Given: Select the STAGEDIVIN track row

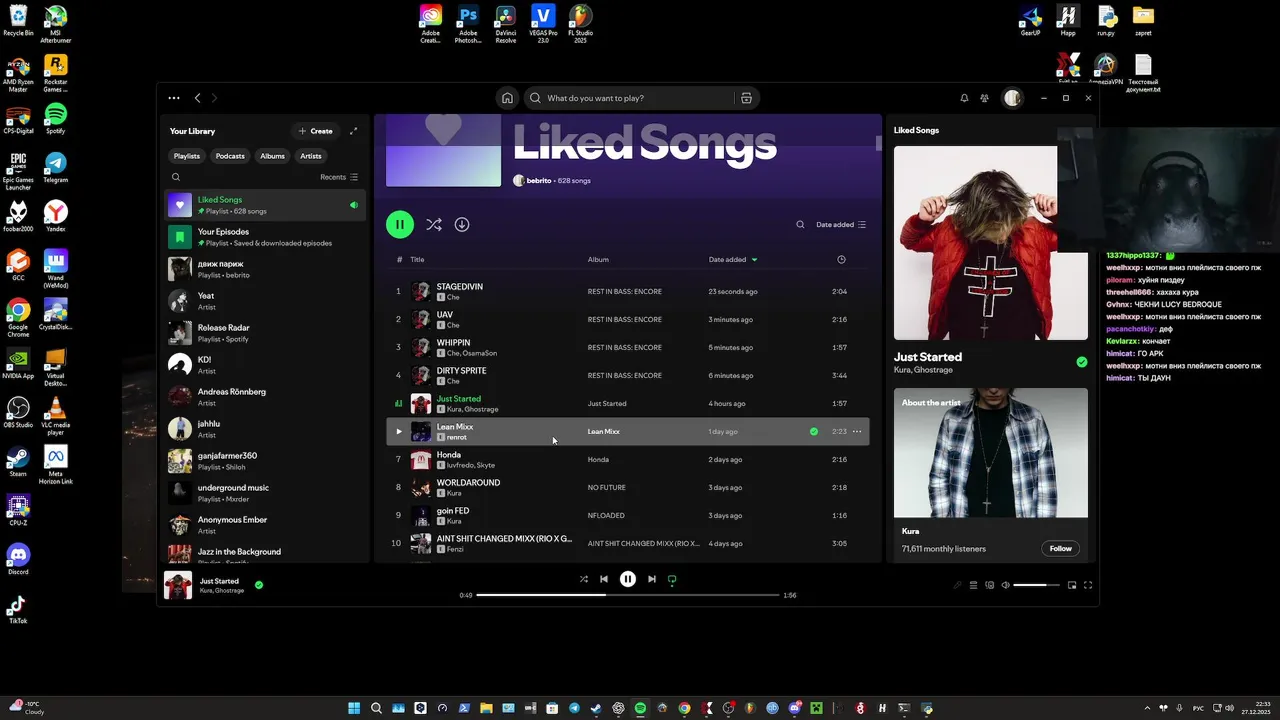Looking at the screenshot, I should click(627, 291).
